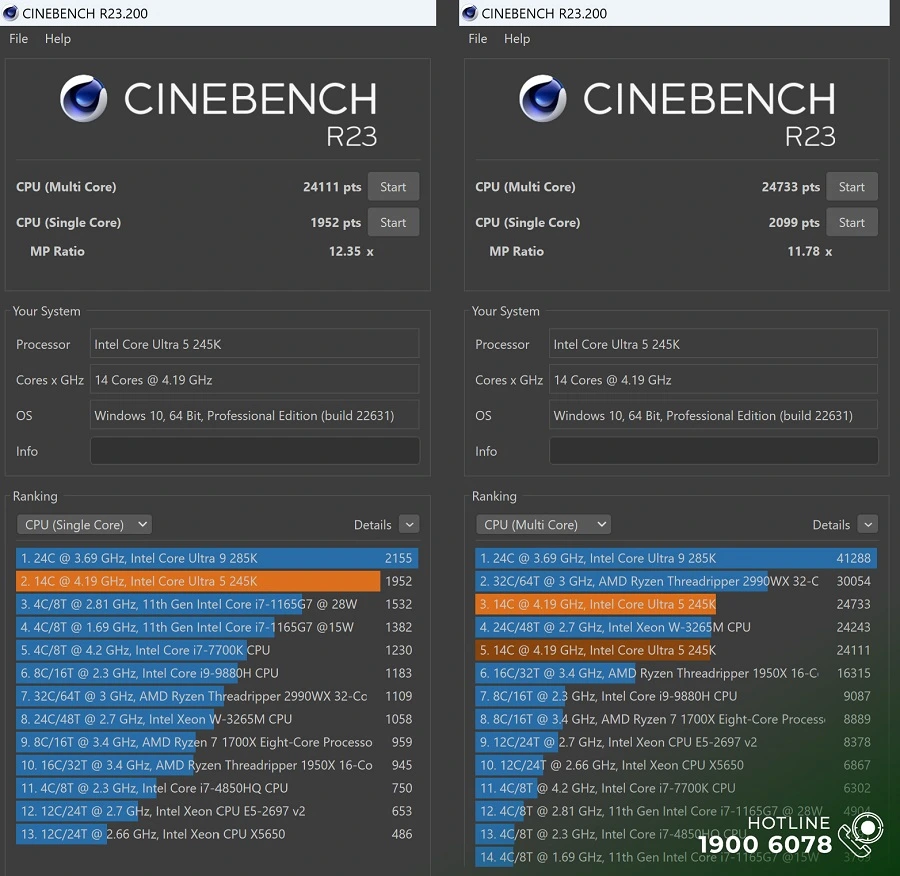
Task: Click Cores x GHz field in left window
Action: (254, 379)
